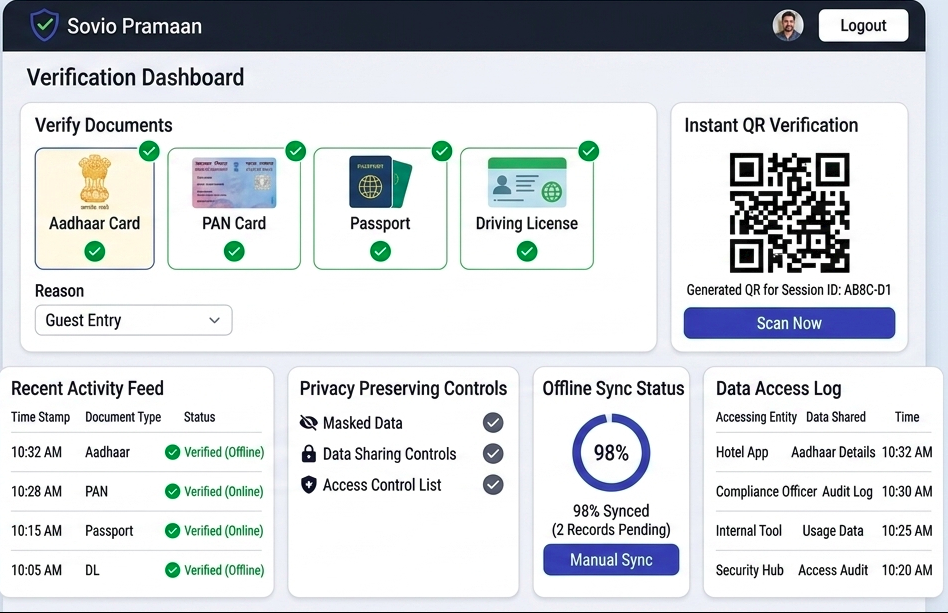Click the 10:05 AM DL verified icon

(172, 570)
